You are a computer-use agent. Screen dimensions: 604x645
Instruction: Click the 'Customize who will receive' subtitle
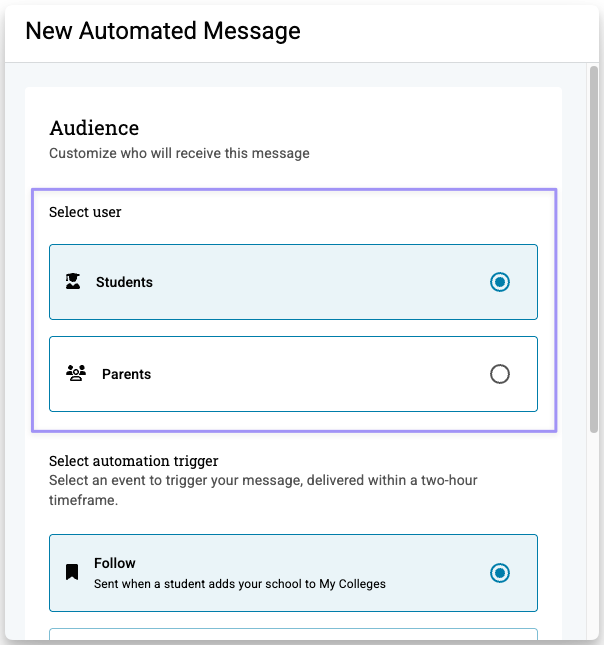179,153
